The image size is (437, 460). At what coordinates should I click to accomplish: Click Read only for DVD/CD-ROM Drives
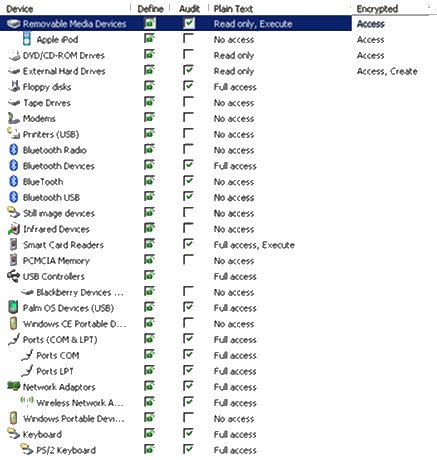tap(234, 55)
